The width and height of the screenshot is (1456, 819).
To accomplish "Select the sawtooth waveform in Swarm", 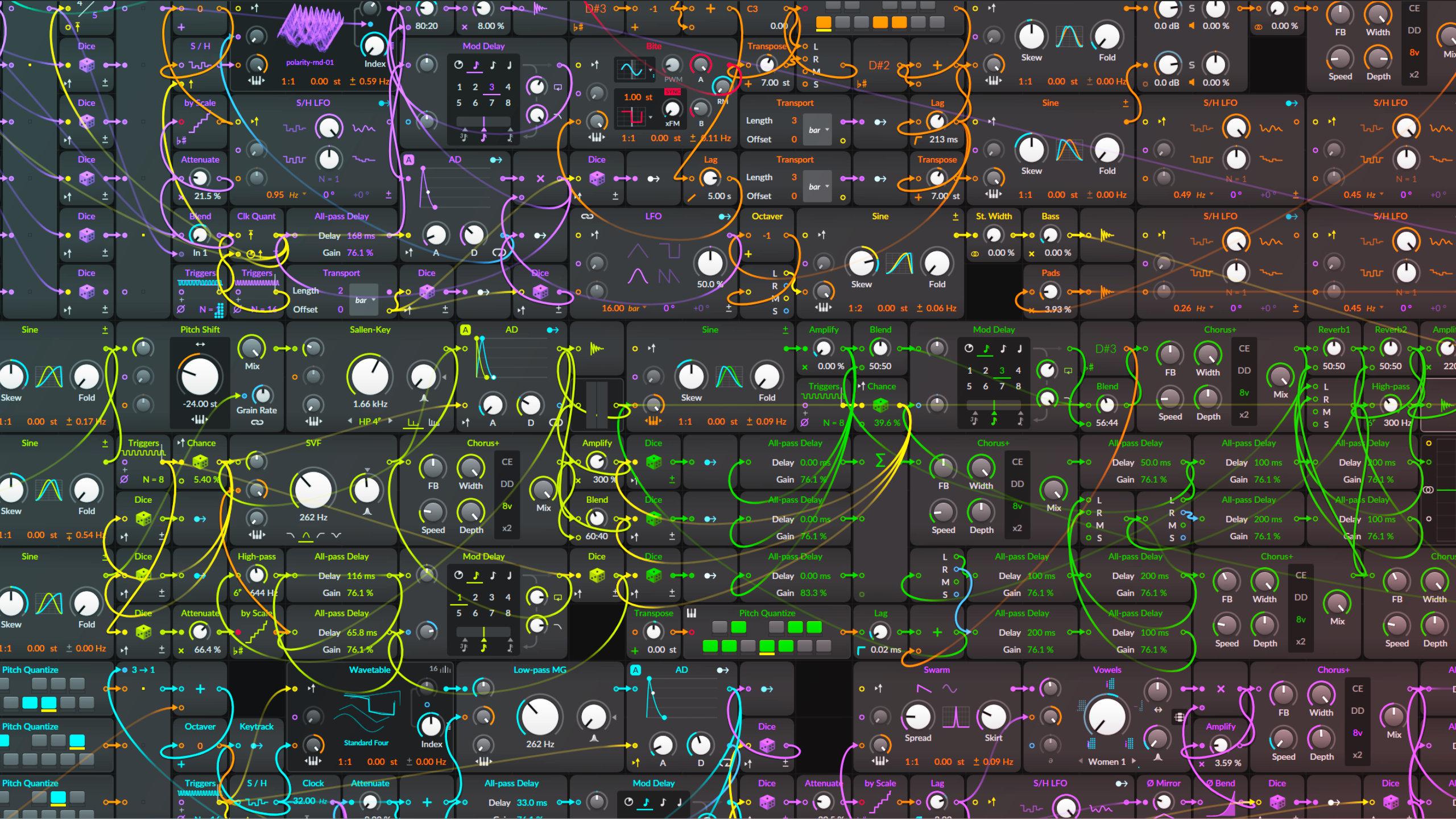I will click(x=924, y=689).
